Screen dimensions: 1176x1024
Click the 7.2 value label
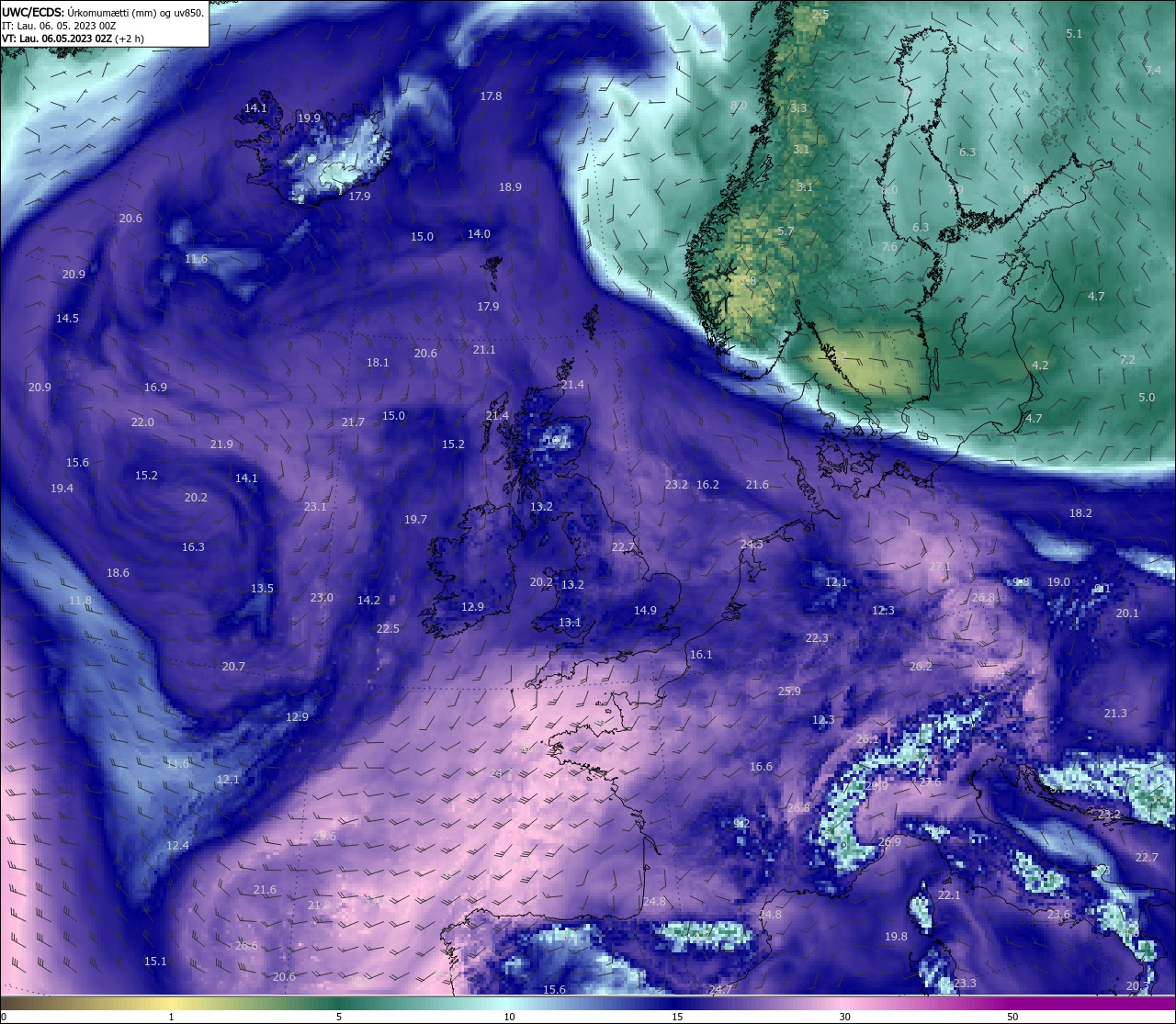coord(1127,360)
